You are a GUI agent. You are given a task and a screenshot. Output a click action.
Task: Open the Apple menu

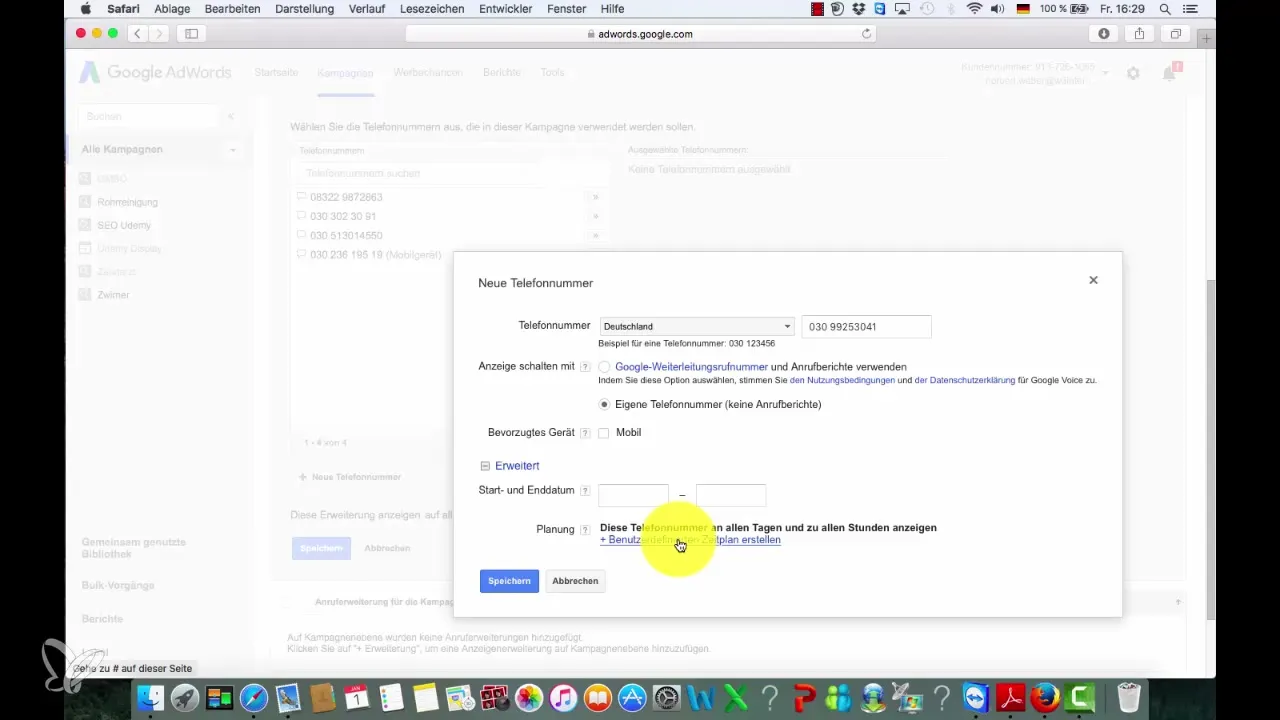point(86,9)
